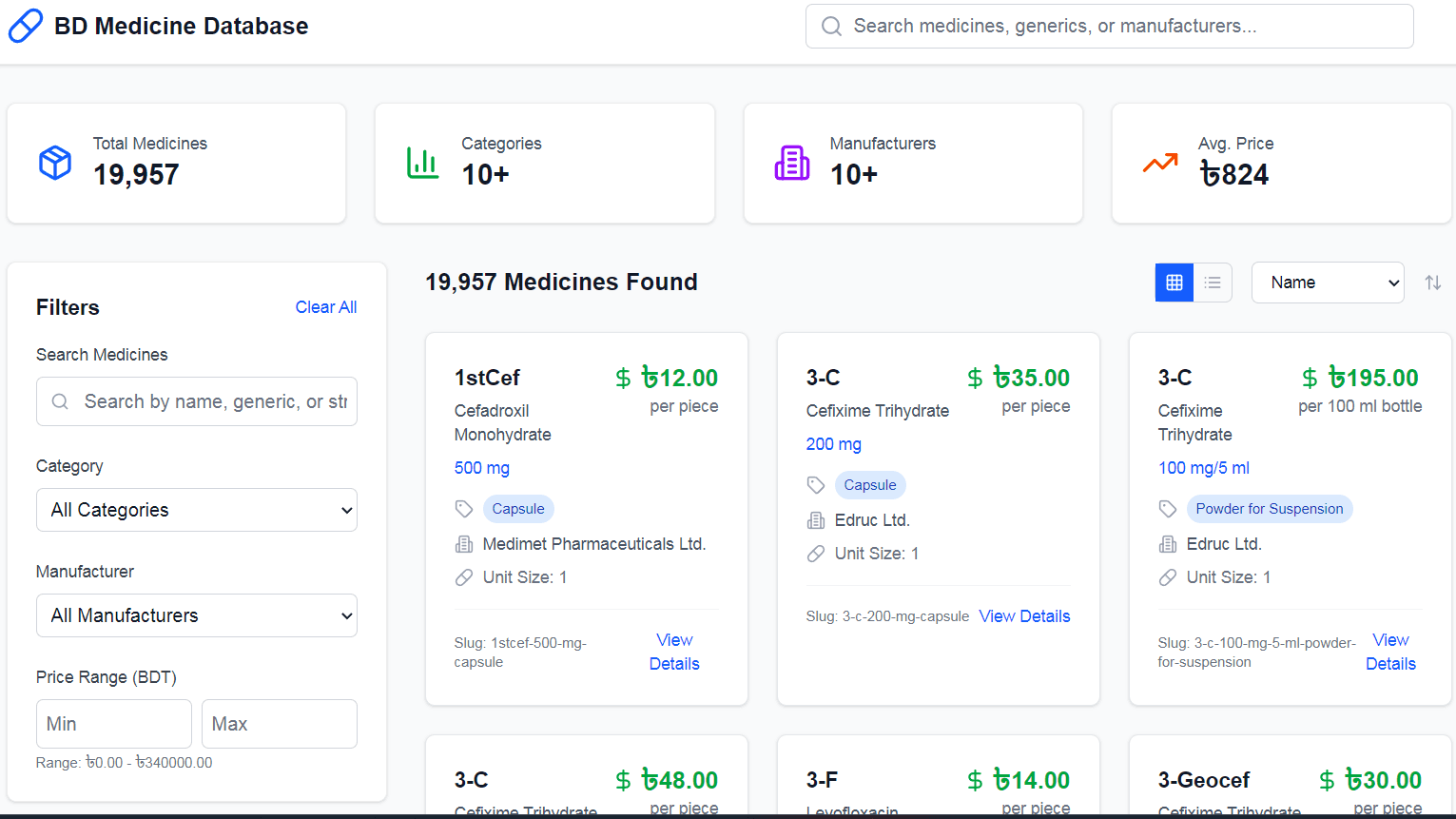
Task: Click dollar icon beside ৳30.00
Action: click(x=1327, y=781)
